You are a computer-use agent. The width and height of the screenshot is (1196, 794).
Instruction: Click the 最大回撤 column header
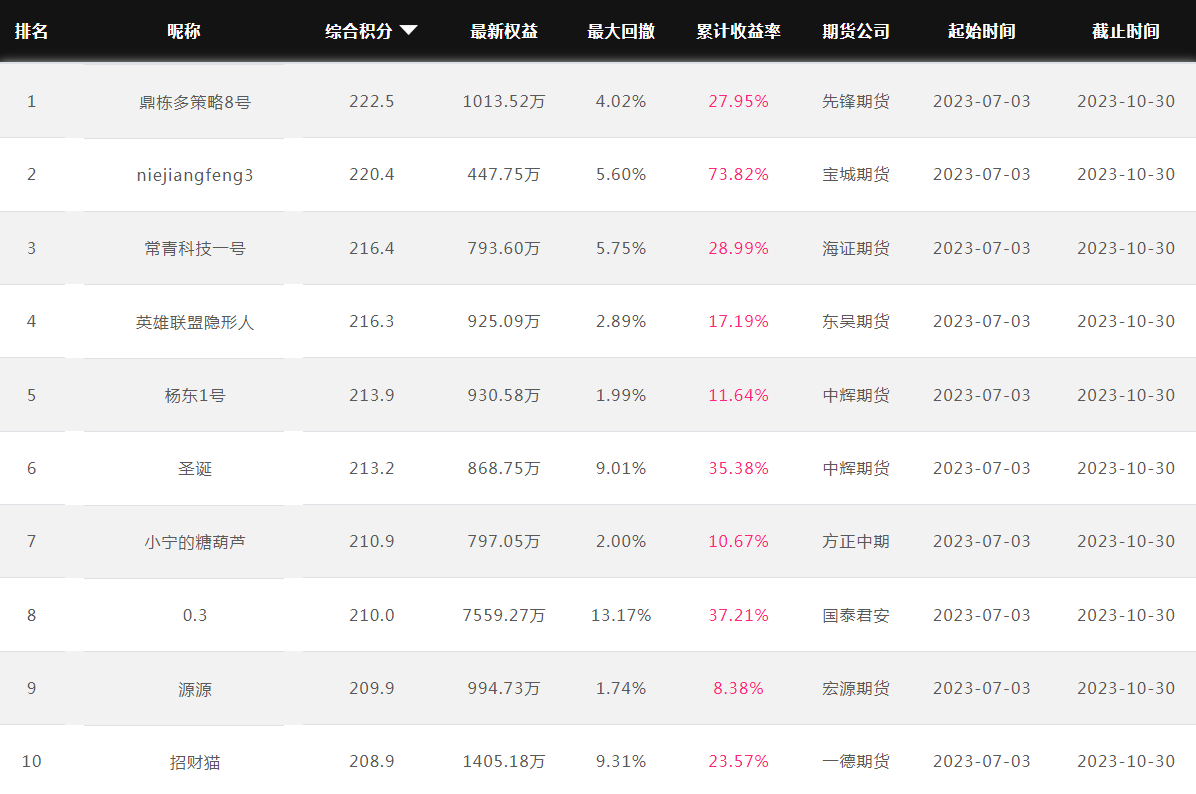coord(621,31)
